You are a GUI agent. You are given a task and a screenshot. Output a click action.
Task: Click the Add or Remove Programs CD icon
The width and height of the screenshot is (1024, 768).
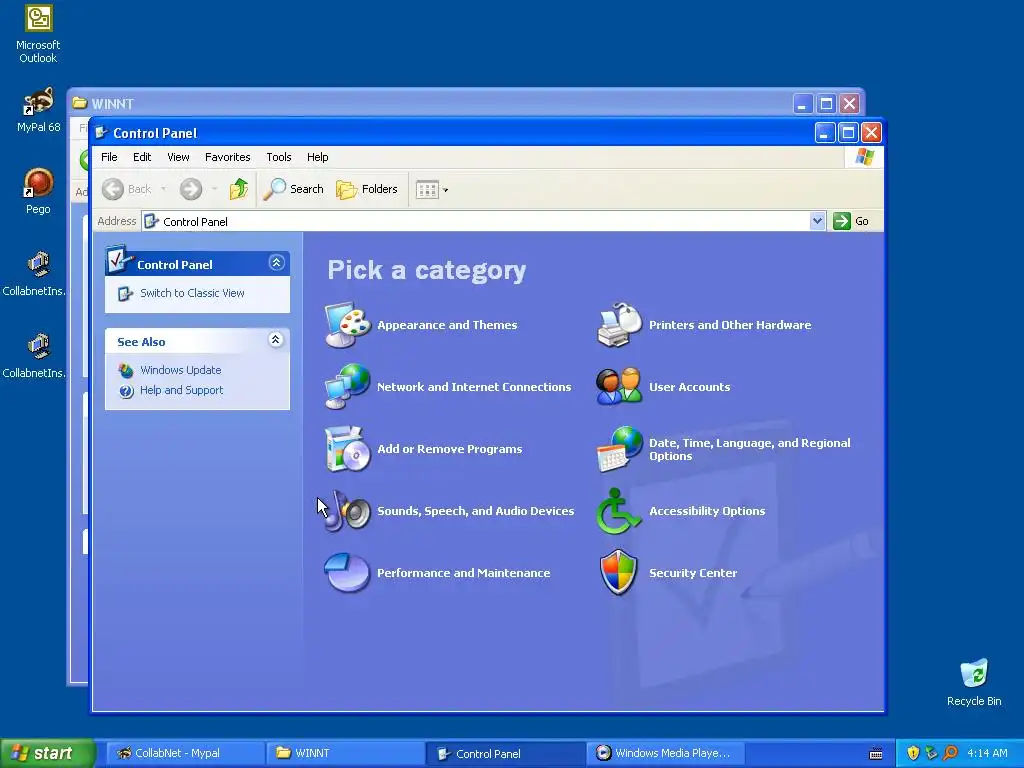pos(348,449)
